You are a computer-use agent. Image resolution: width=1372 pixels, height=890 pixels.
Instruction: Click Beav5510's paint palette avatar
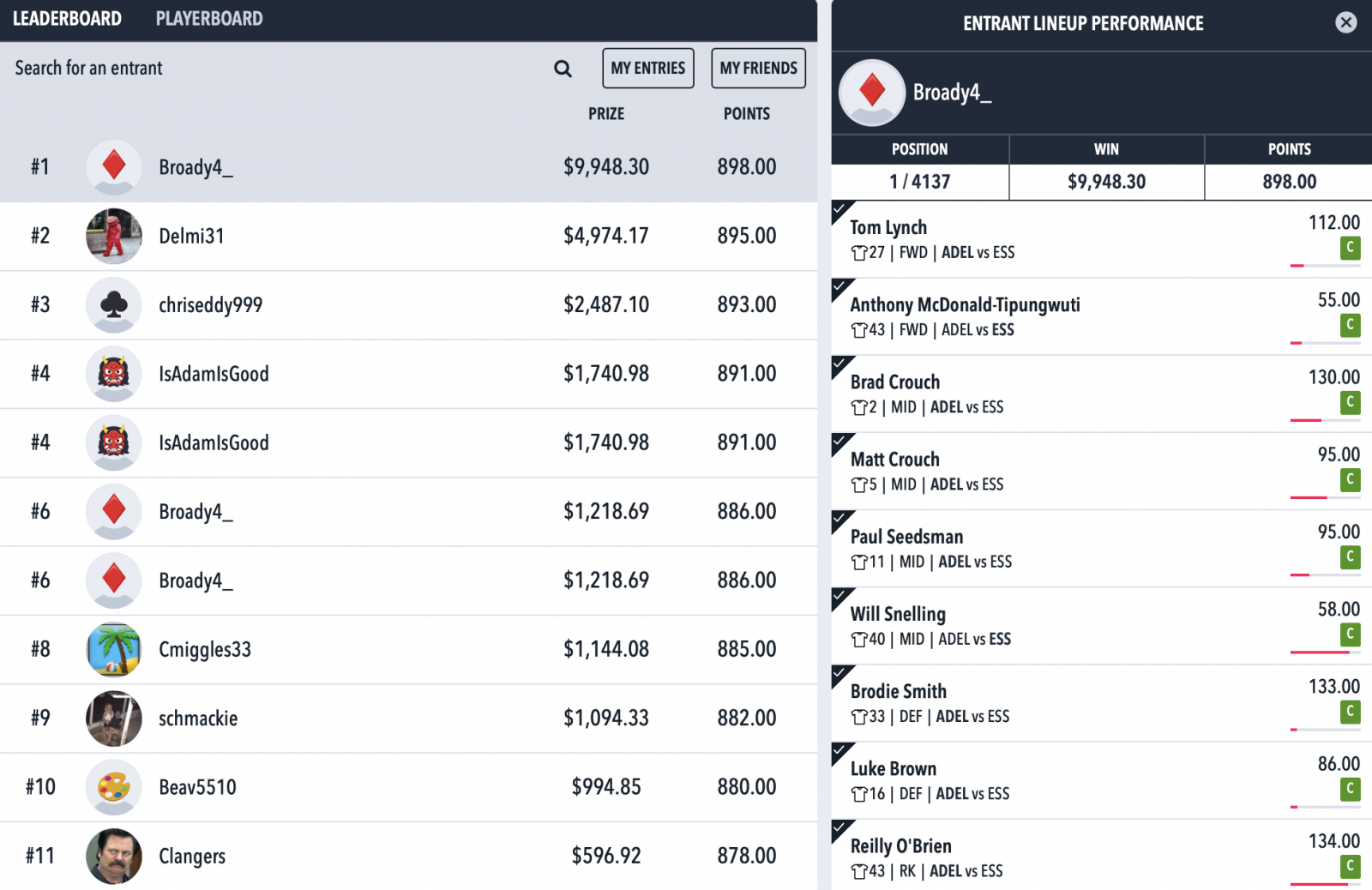[114, 787]
